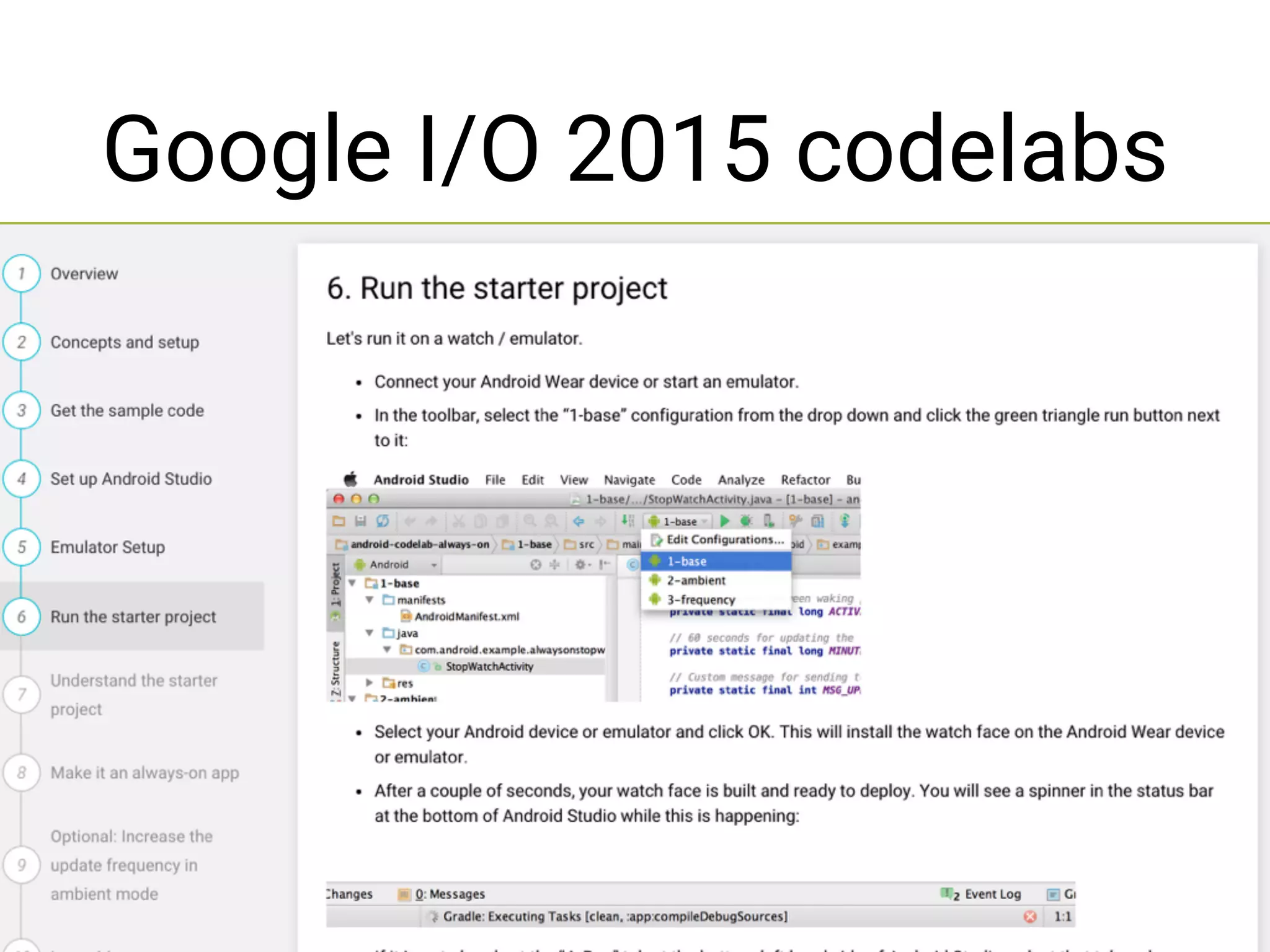The height and width of the screenshot is (952, 1270).
Task: Open the 0: Messages tool tab
Action: point(442,894)
